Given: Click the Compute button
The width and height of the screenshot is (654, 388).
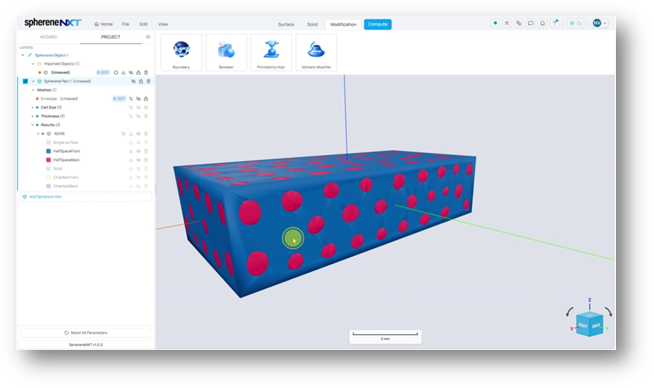Looking at the screenshot, I should (377, 24).
